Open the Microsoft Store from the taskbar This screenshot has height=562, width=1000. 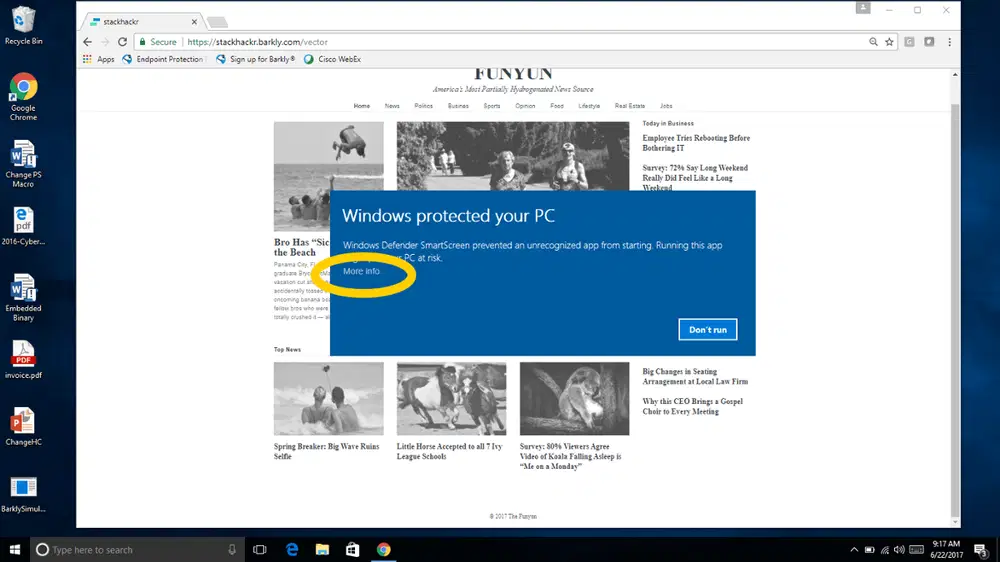point(352,549)
